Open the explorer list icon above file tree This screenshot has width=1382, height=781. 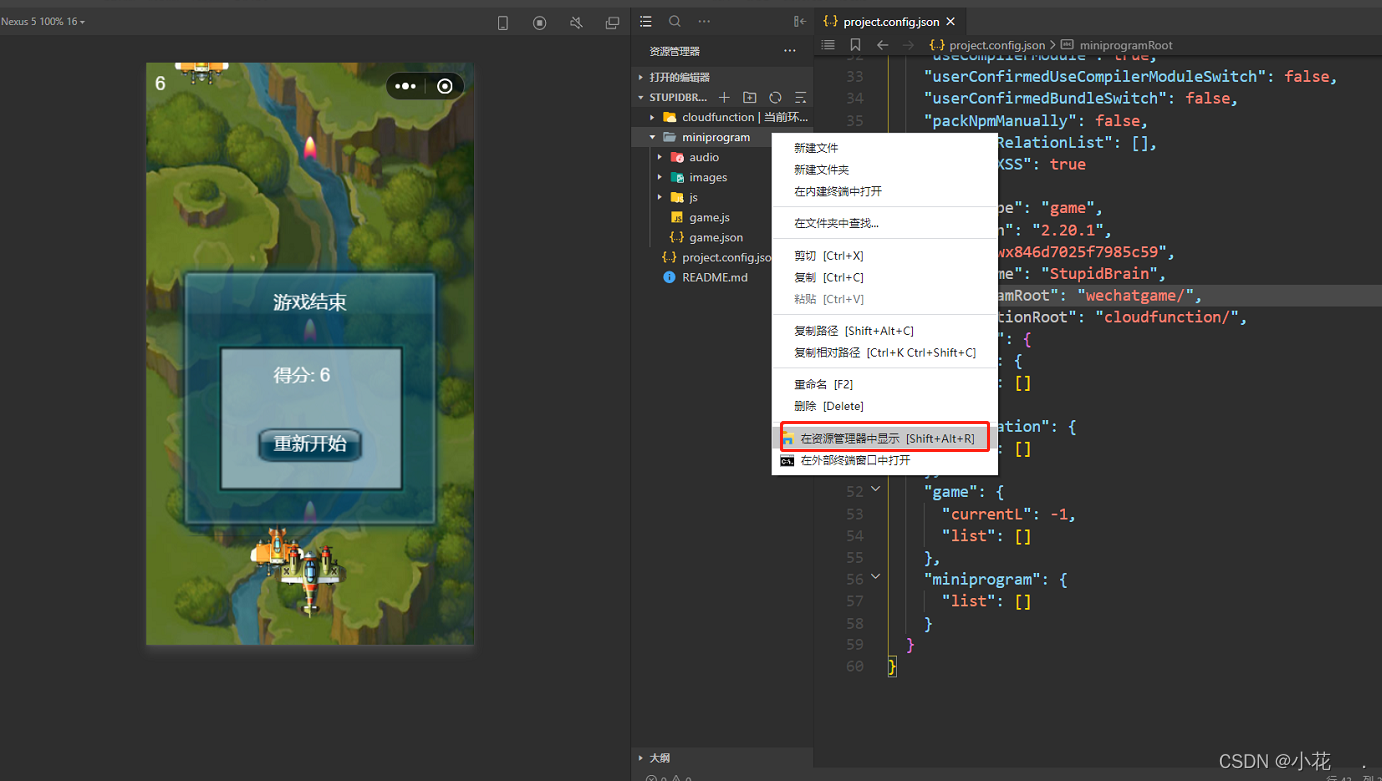click(646, 21)
